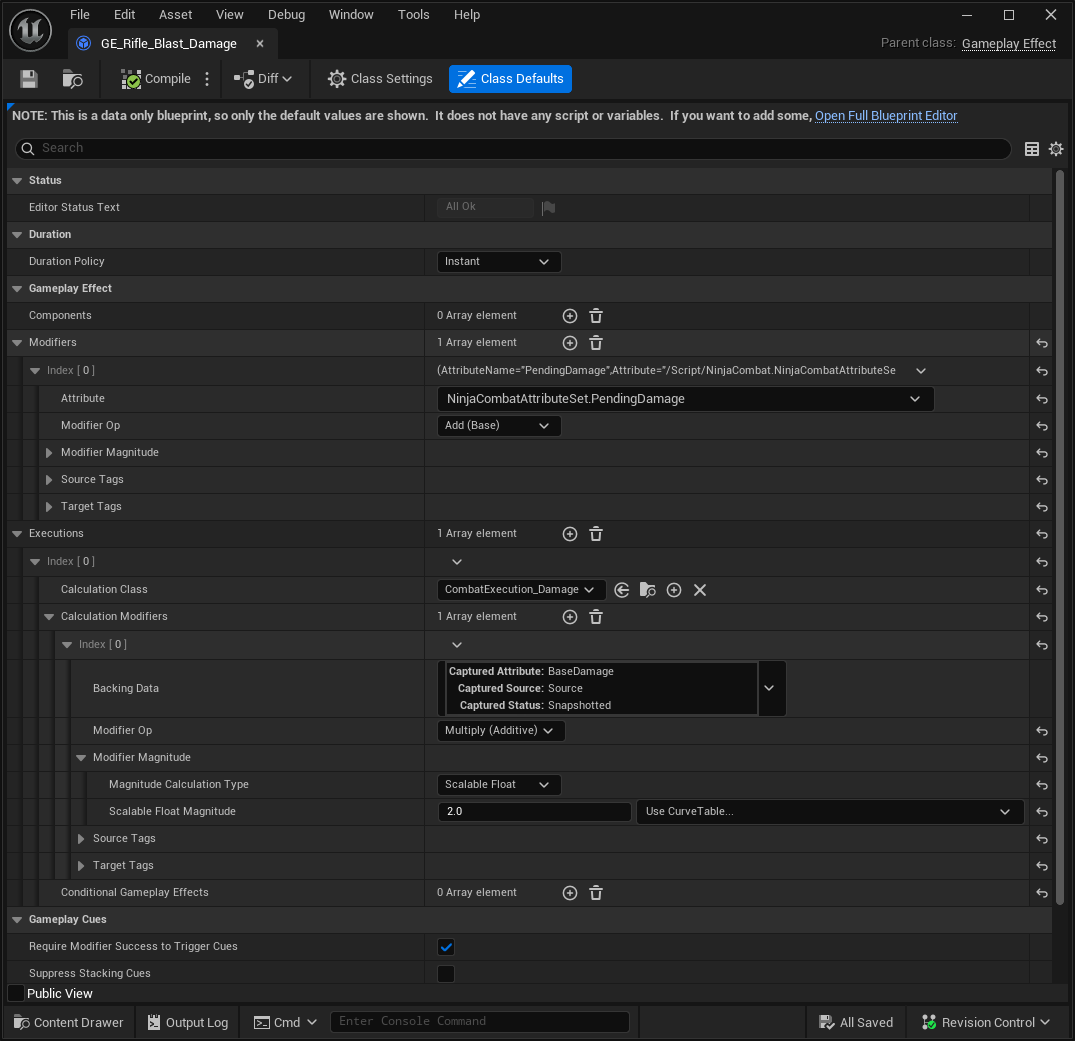This screenshot has width=1075, height=1041.
Task: Add a new element to Modifiers array
Action: click(570, 343)
